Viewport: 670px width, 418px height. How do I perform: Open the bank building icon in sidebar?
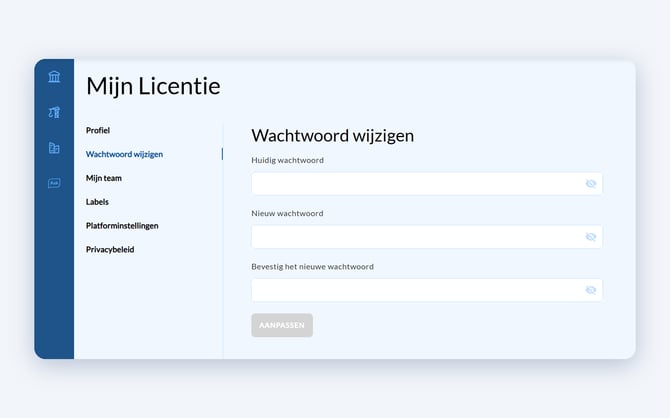tap(54, 77)
